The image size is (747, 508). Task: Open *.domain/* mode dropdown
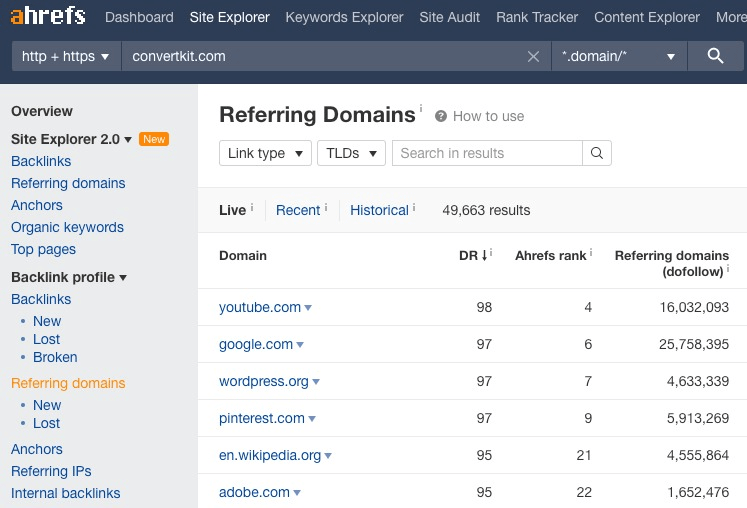click(619, 56)
